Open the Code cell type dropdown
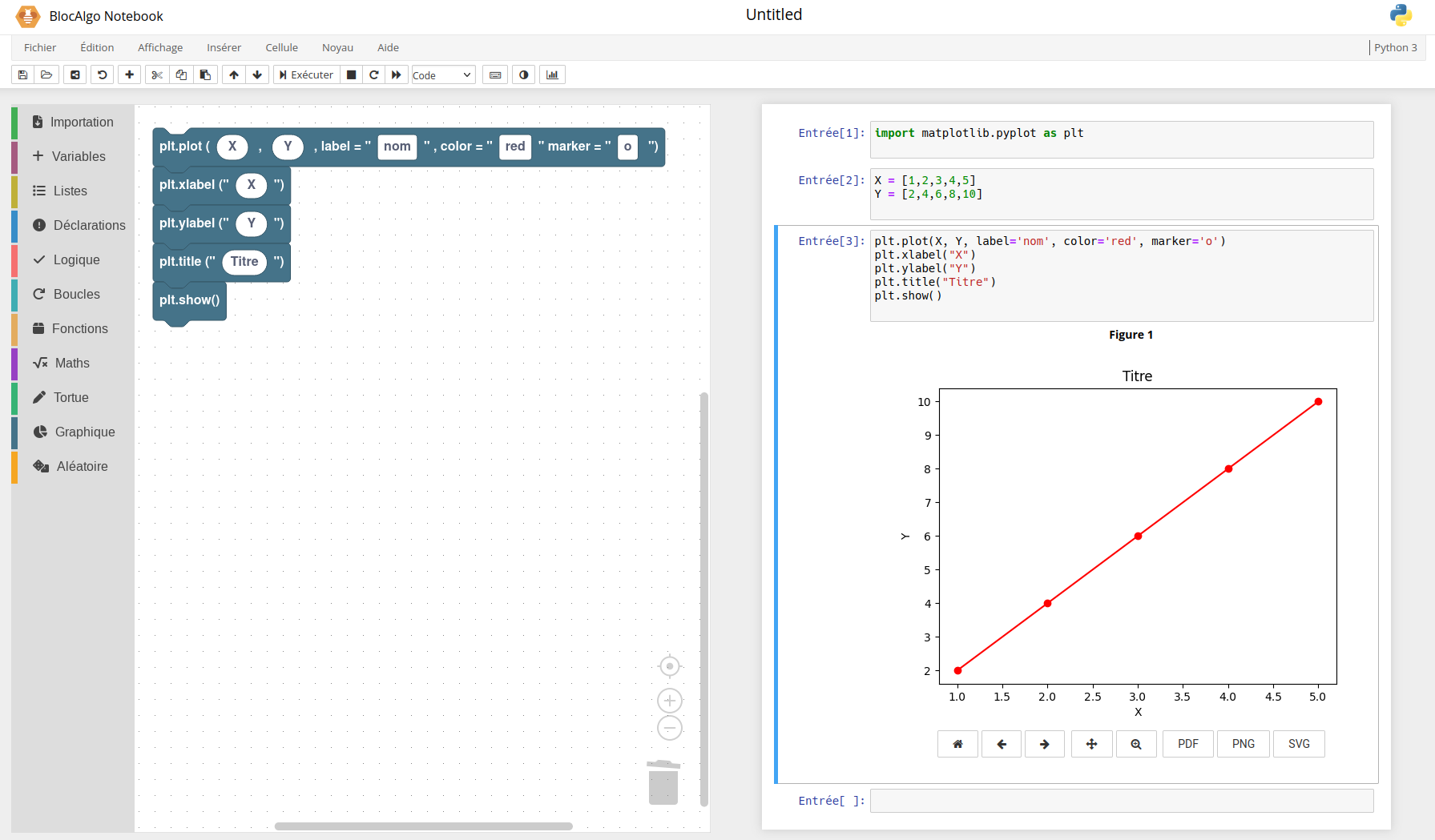This screenshot has height=840, width=1435. click(x=442, y=75)
